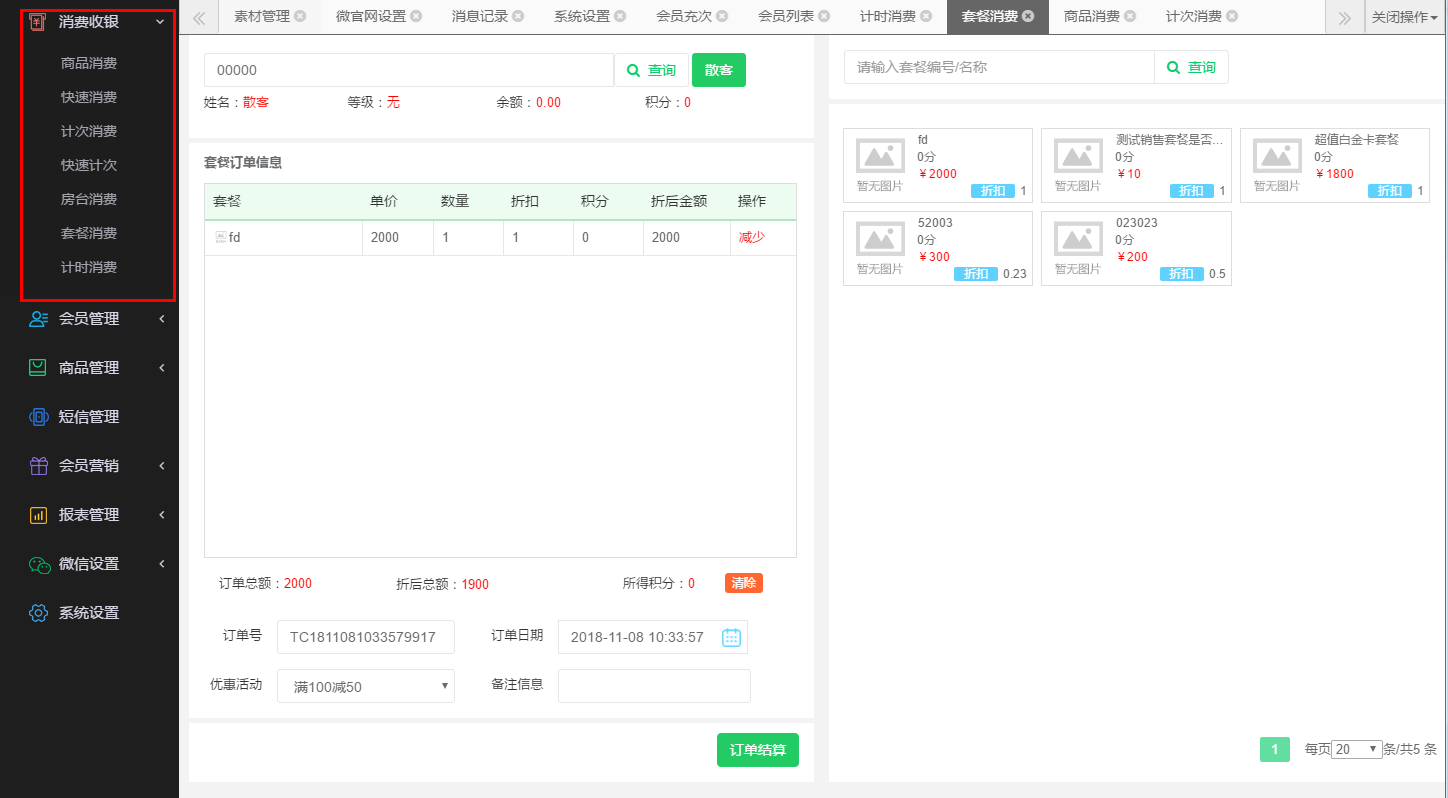The width and height of the screenshot is (1448, 798).
Task: Click the green 散客 button
Action: pos(719,70)
